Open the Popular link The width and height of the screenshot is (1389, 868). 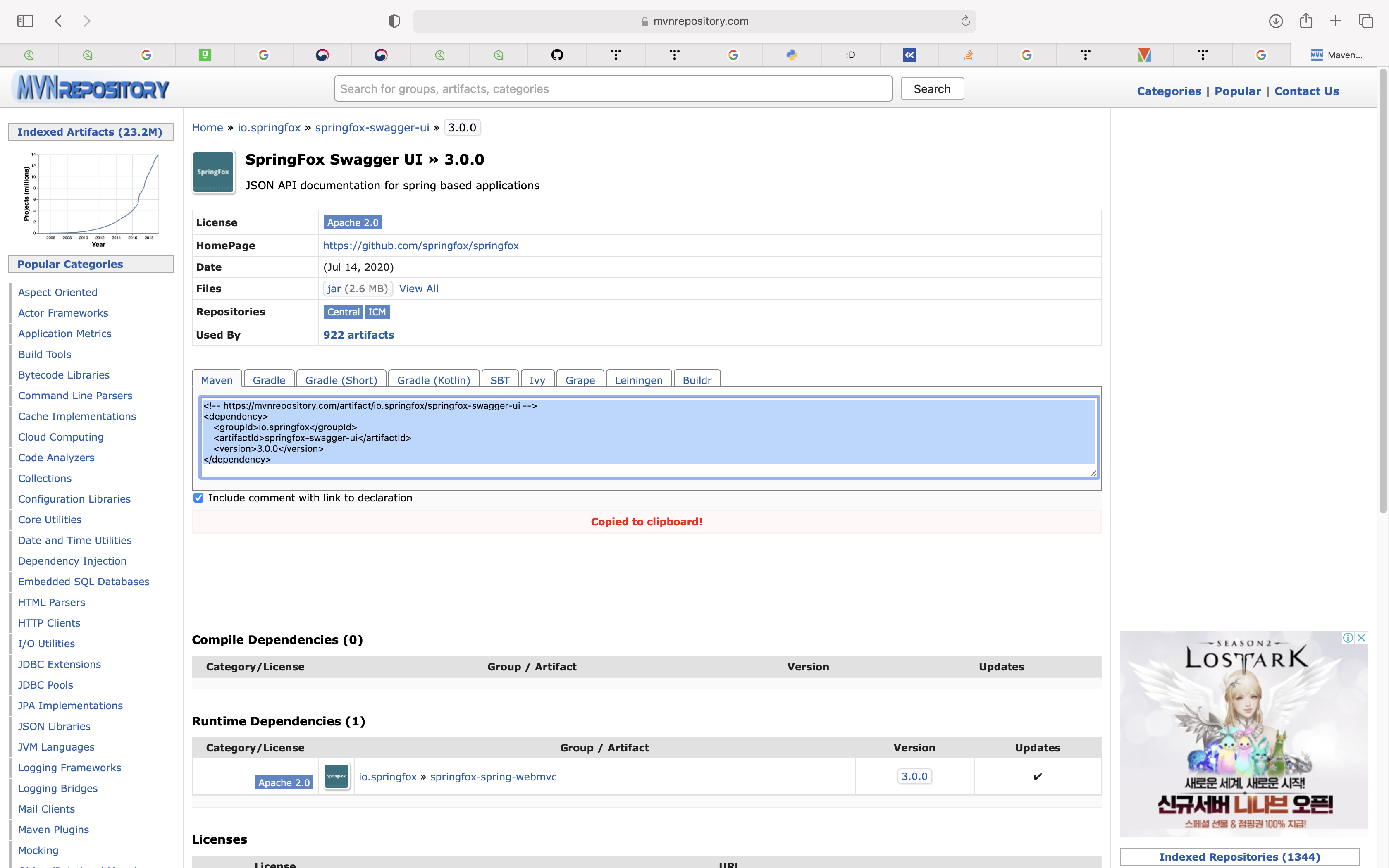point(1237,91)
